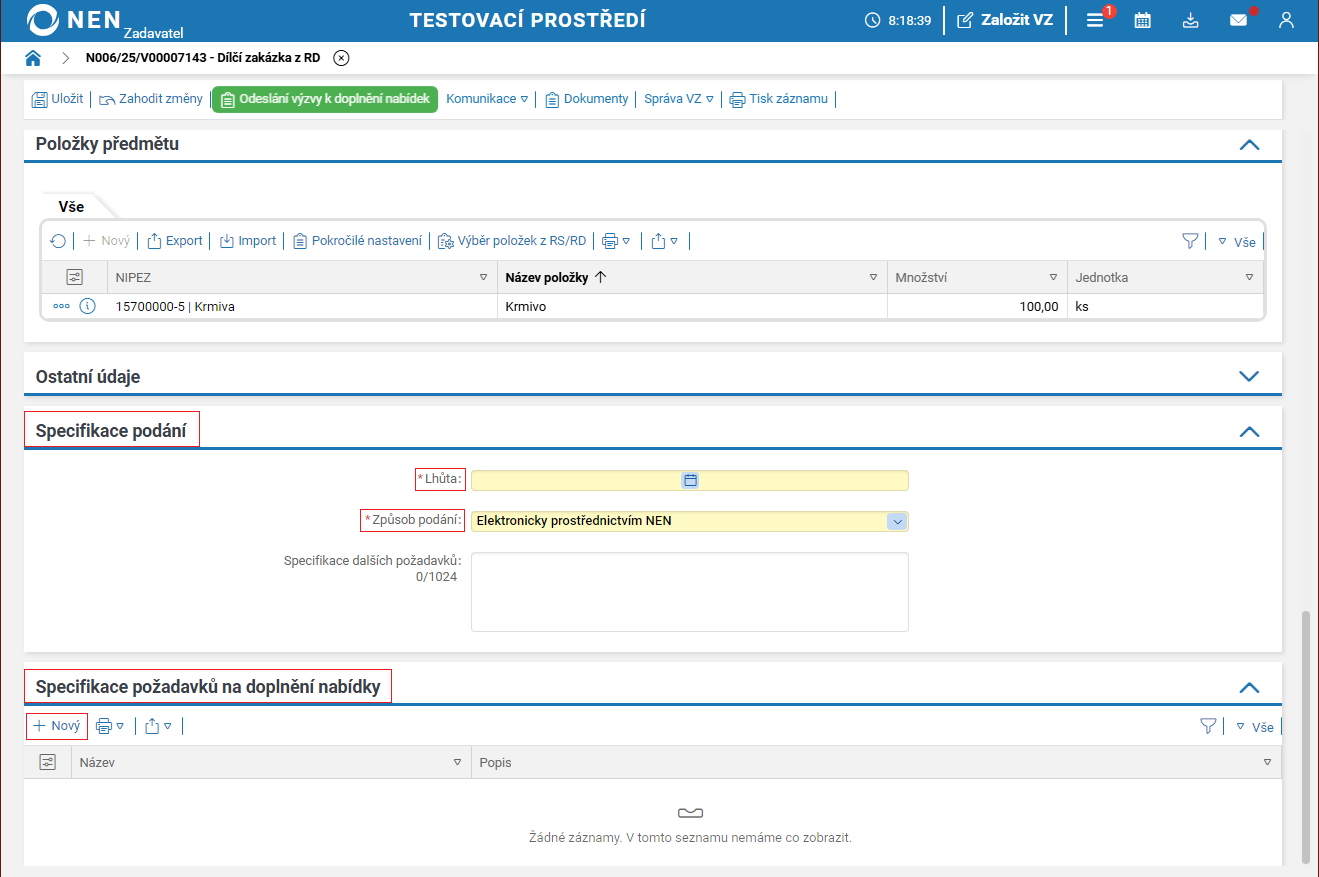
Task: Open column settings icon in Název table
Action: (x=48, y=762)
